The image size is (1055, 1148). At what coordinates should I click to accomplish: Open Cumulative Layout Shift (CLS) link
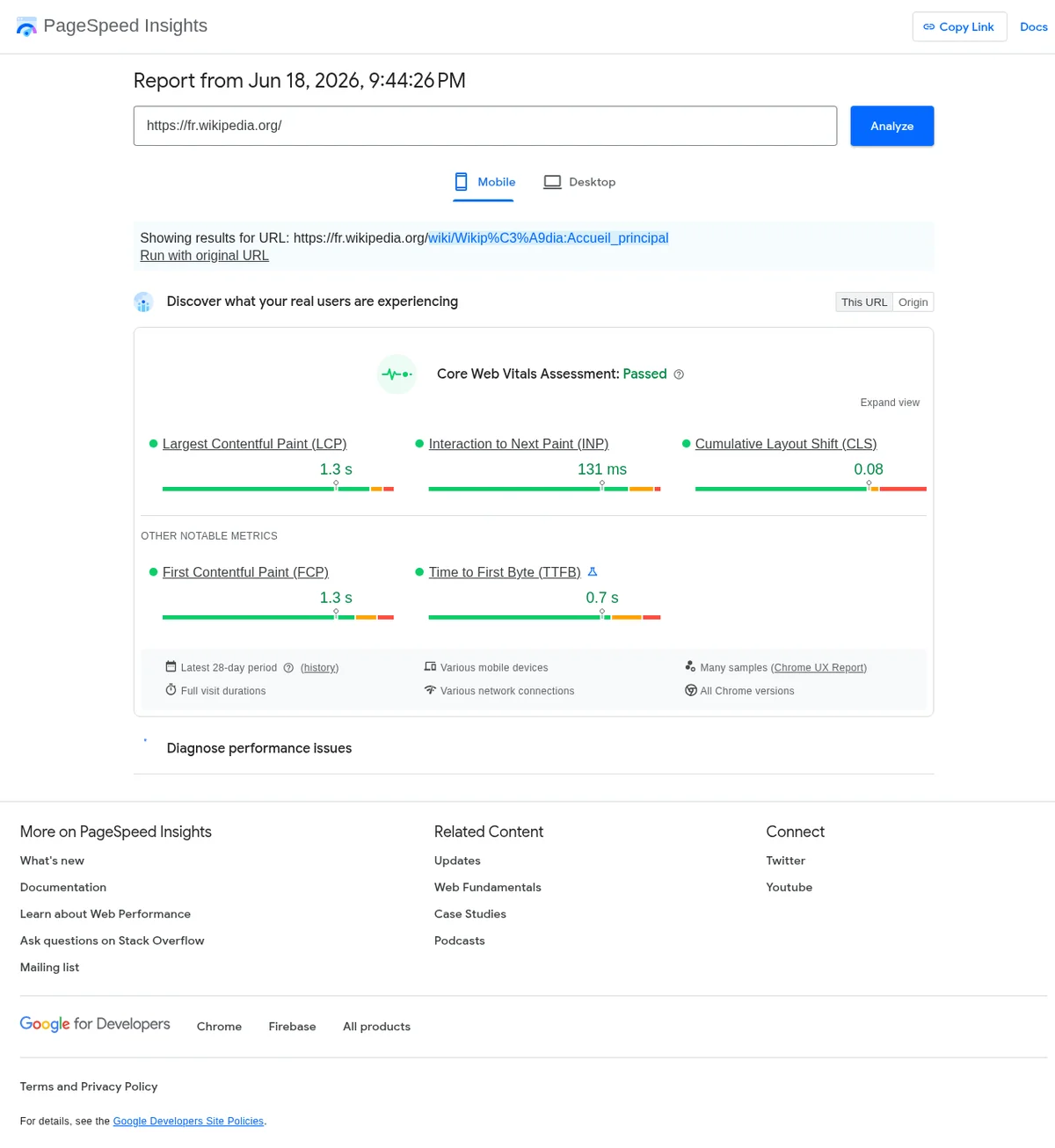[x=786, y=444]
